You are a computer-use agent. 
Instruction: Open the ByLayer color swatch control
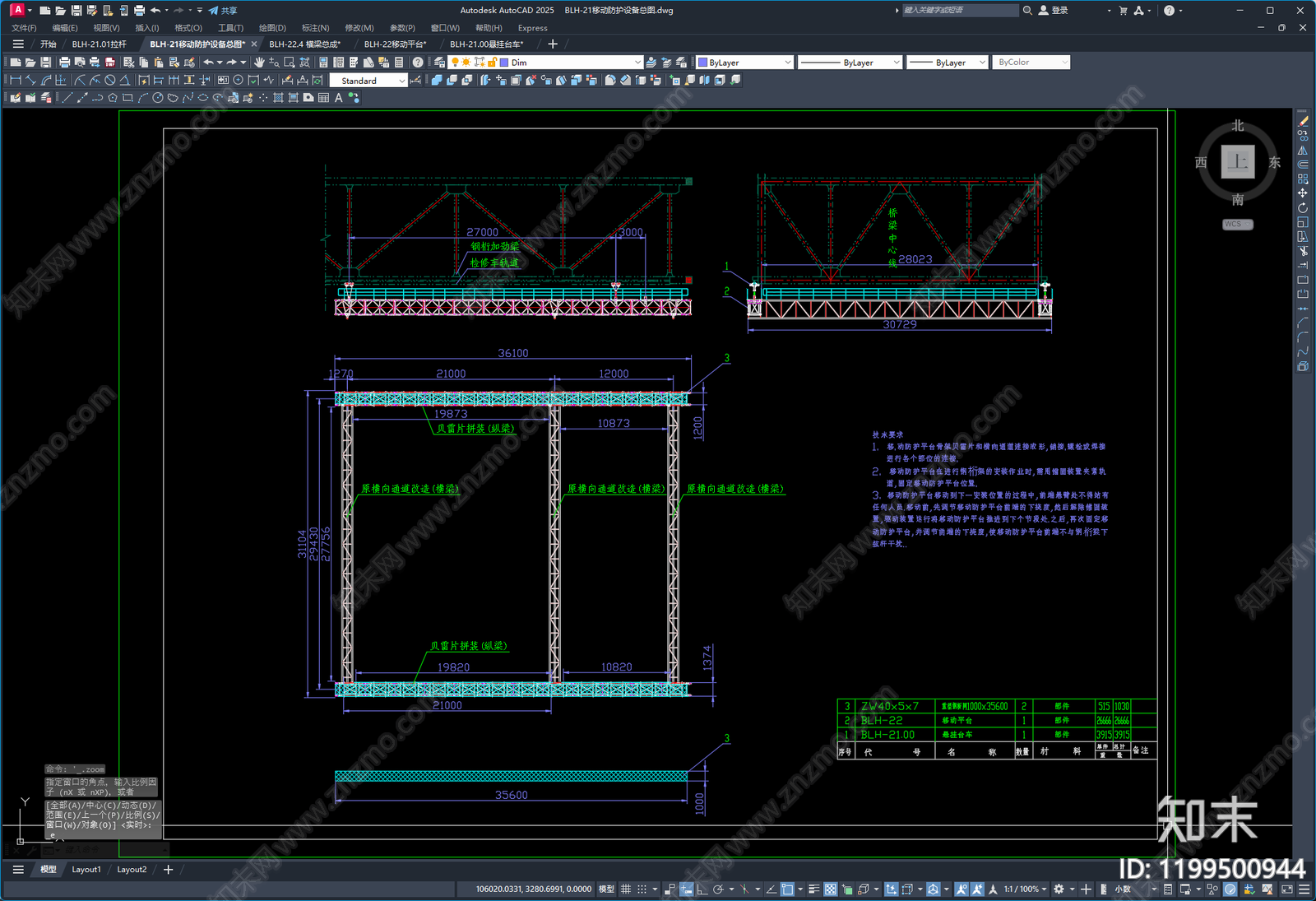tap(744, 63)
